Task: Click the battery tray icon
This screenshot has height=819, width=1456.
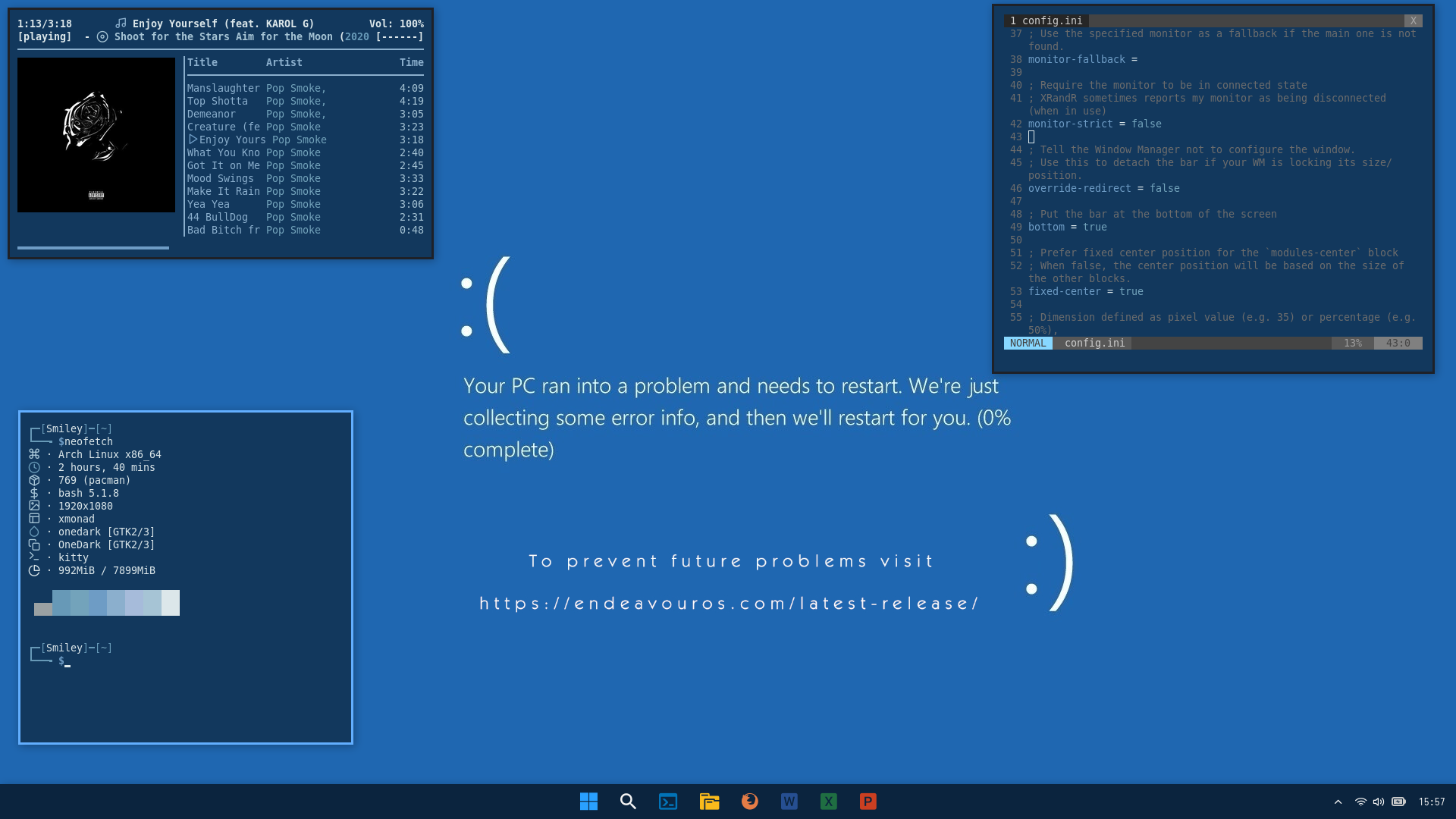Action: coord(1398,802)
